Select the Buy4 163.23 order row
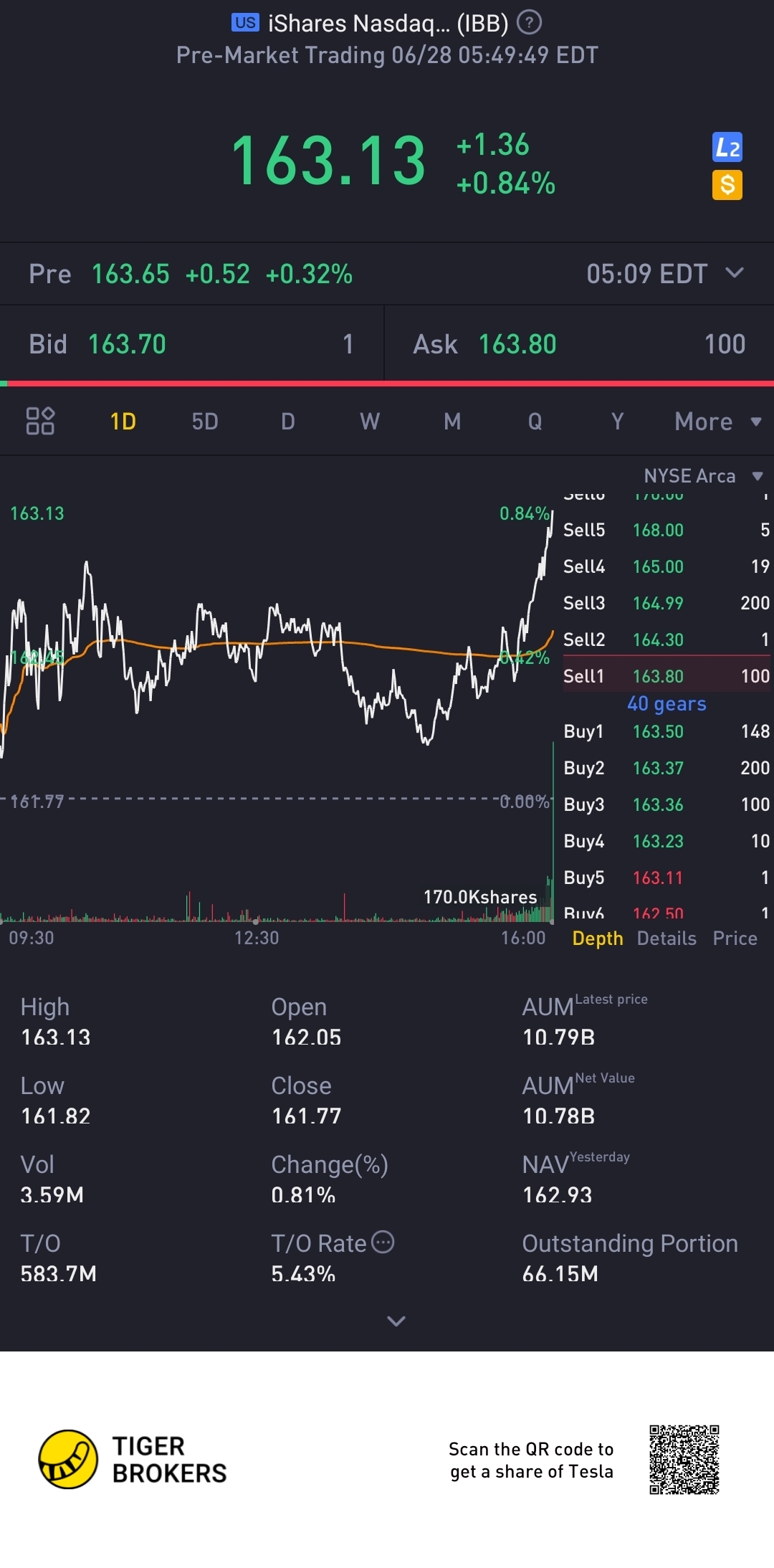774x1568 pixels. [x=666, y=841]
